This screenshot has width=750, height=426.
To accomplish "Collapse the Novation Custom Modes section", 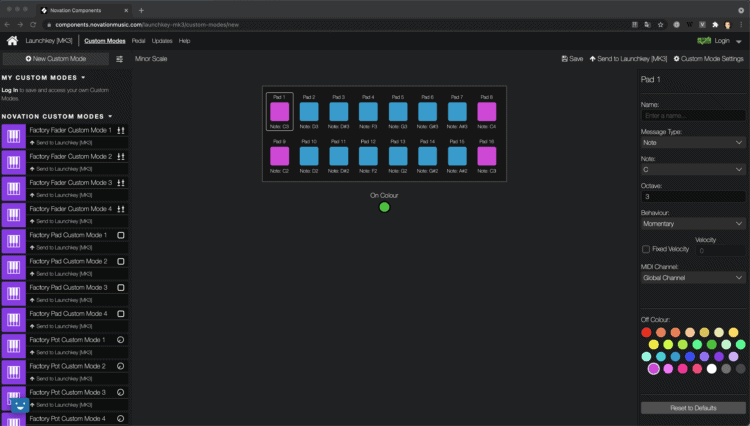I will 110,116.
